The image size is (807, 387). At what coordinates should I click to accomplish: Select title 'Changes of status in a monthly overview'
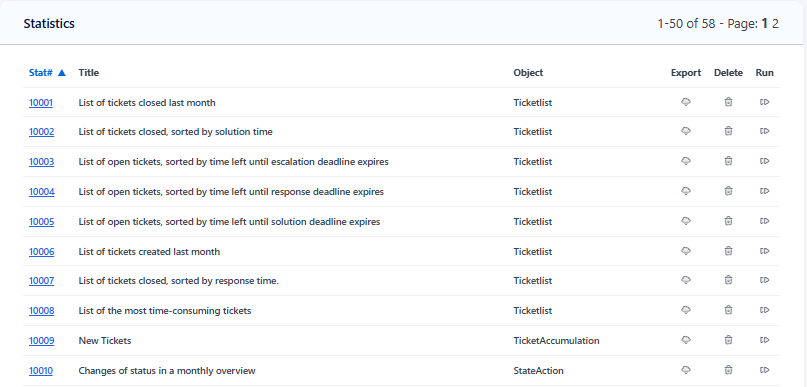click(x=167, y=370)
